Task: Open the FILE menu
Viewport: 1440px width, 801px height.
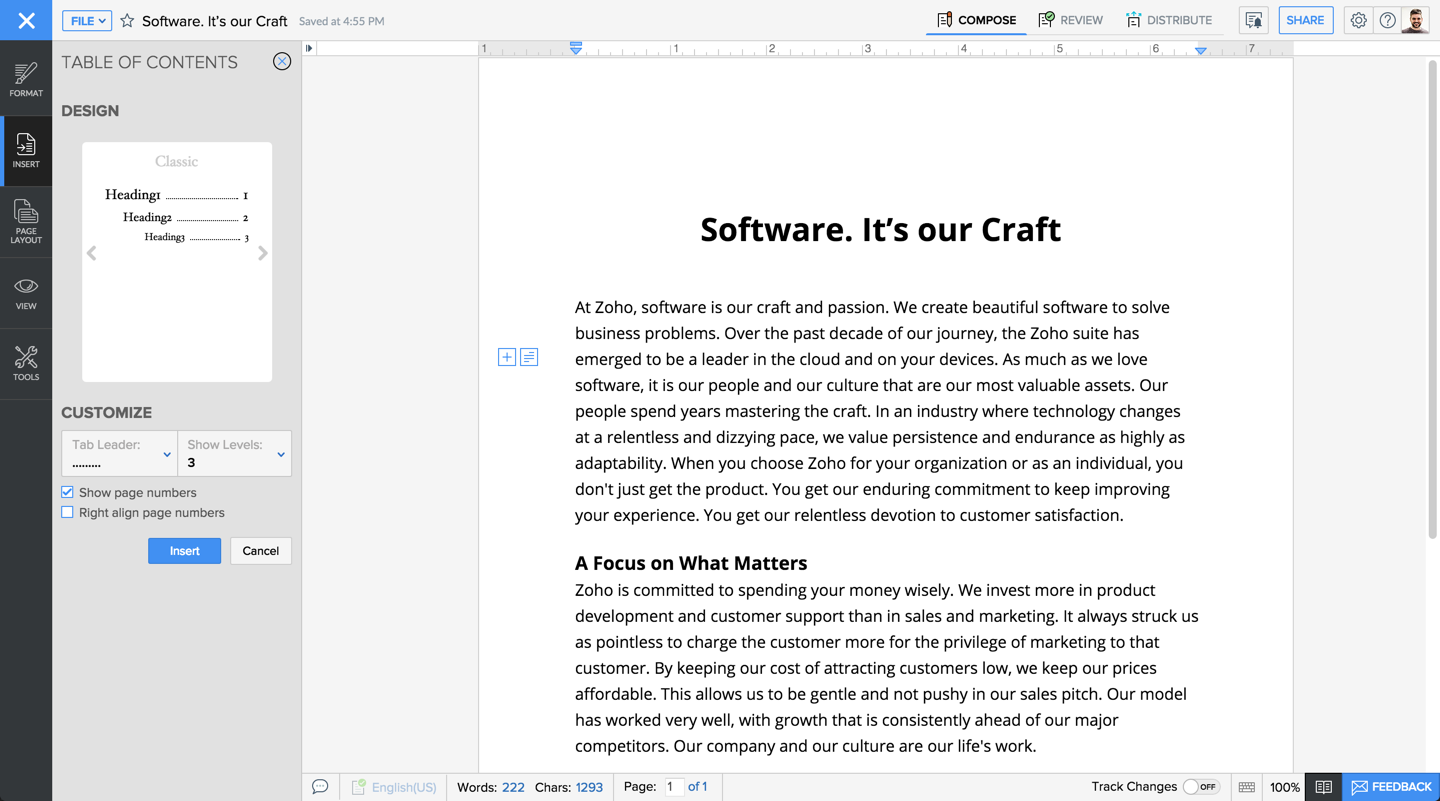Action: (x=86, y=20)
